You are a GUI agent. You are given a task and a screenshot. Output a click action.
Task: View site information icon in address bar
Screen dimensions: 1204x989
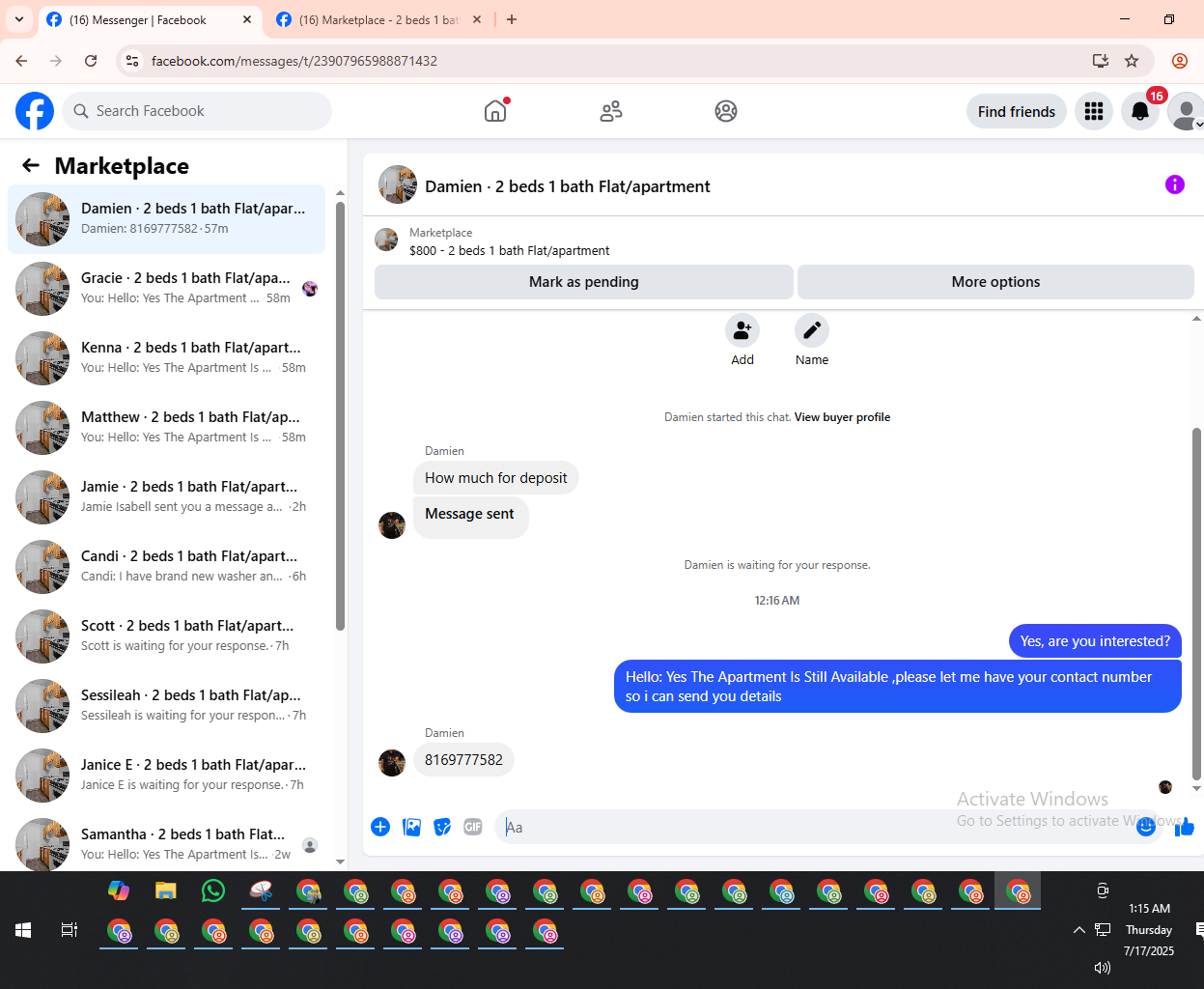tap(132, 61)
